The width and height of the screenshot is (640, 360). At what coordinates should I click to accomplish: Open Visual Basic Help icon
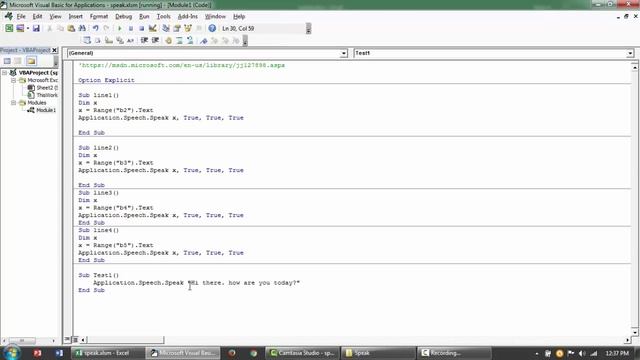click(x=212, y=28)
